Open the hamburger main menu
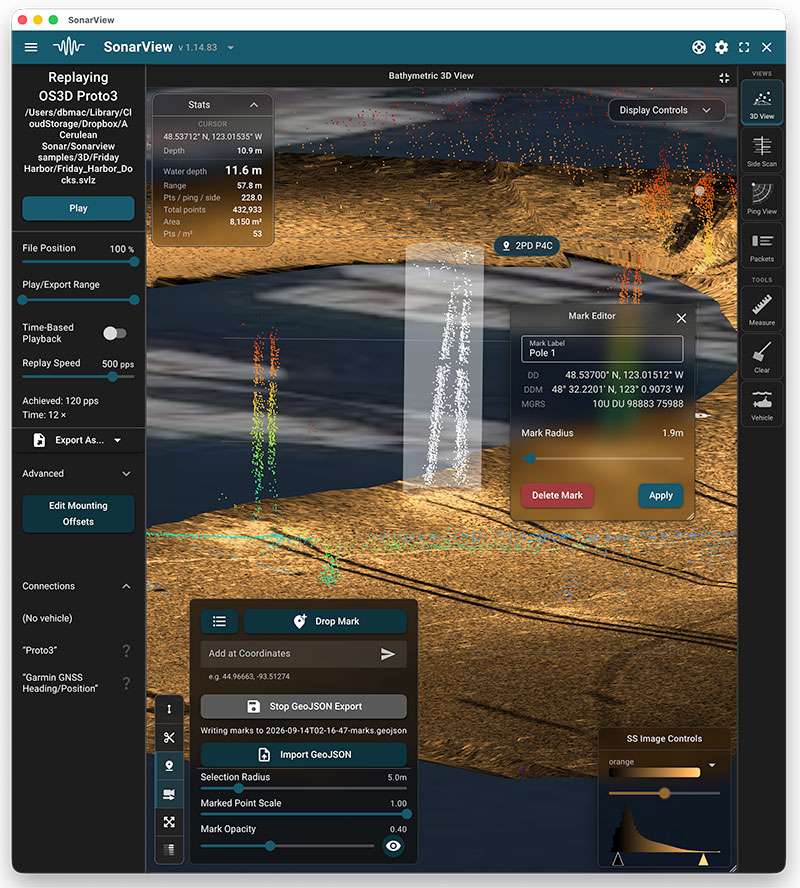 [x=31, y=47]
